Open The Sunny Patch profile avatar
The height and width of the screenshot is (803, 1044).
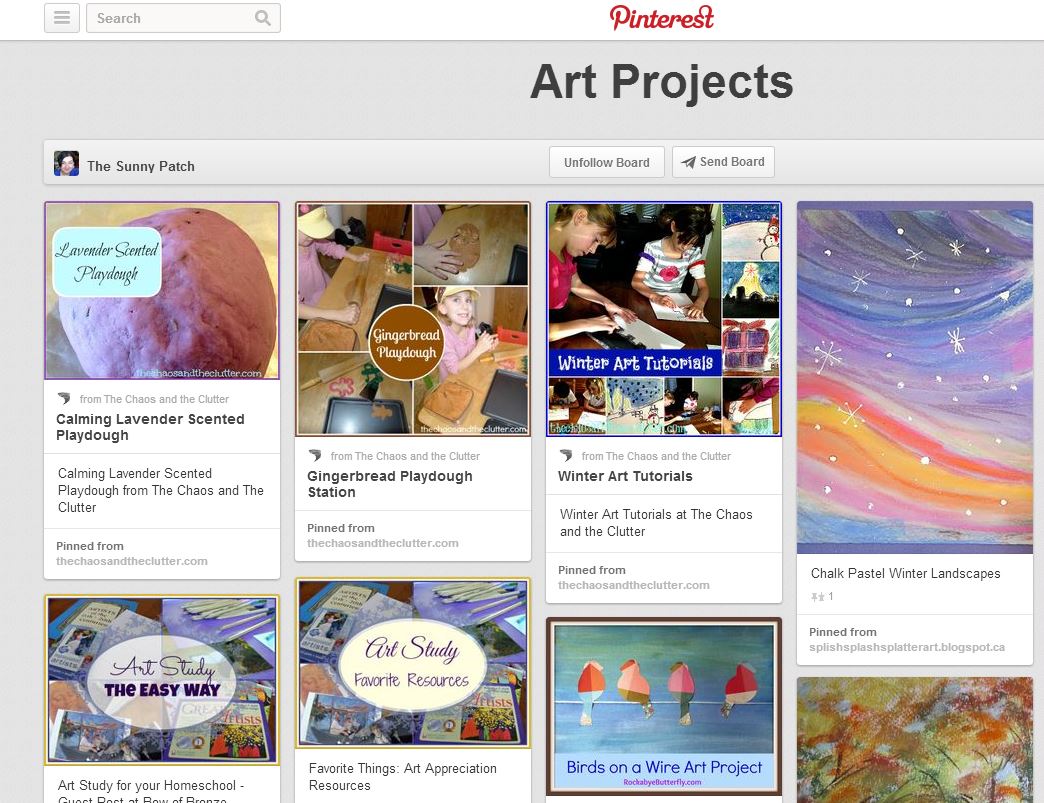[x=67, y=164]
